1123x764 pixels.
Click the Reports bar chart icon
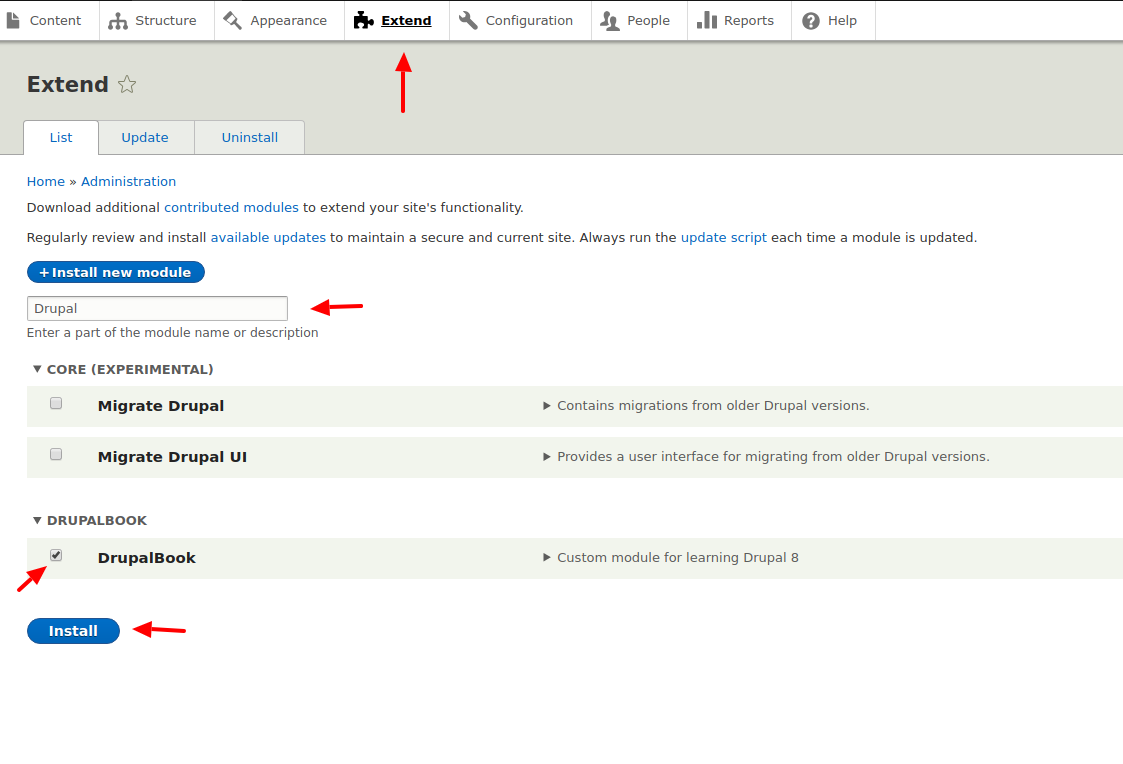tap(707, 21)
